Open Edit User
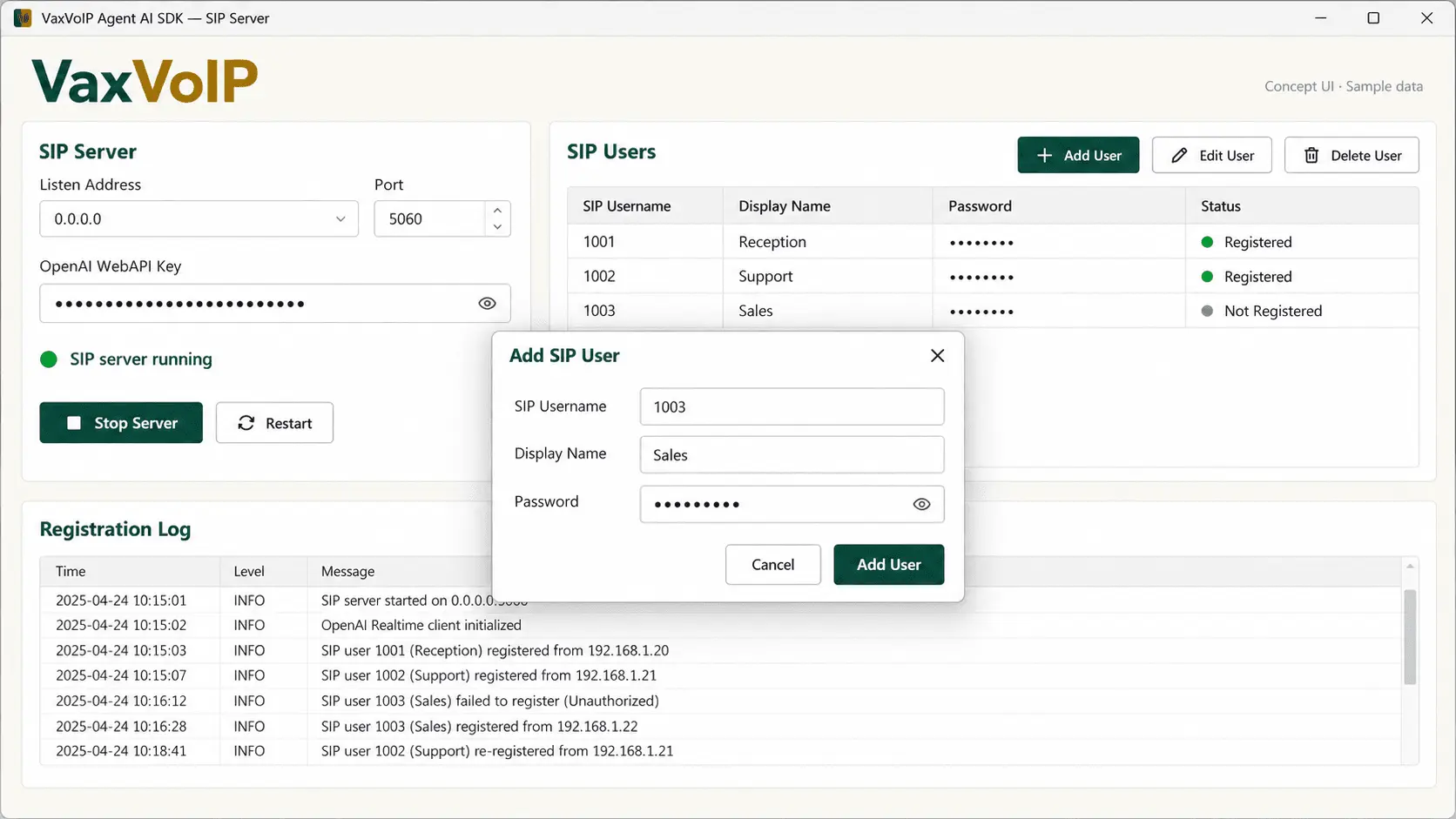1456x819 pixels. coord(1211,155)
